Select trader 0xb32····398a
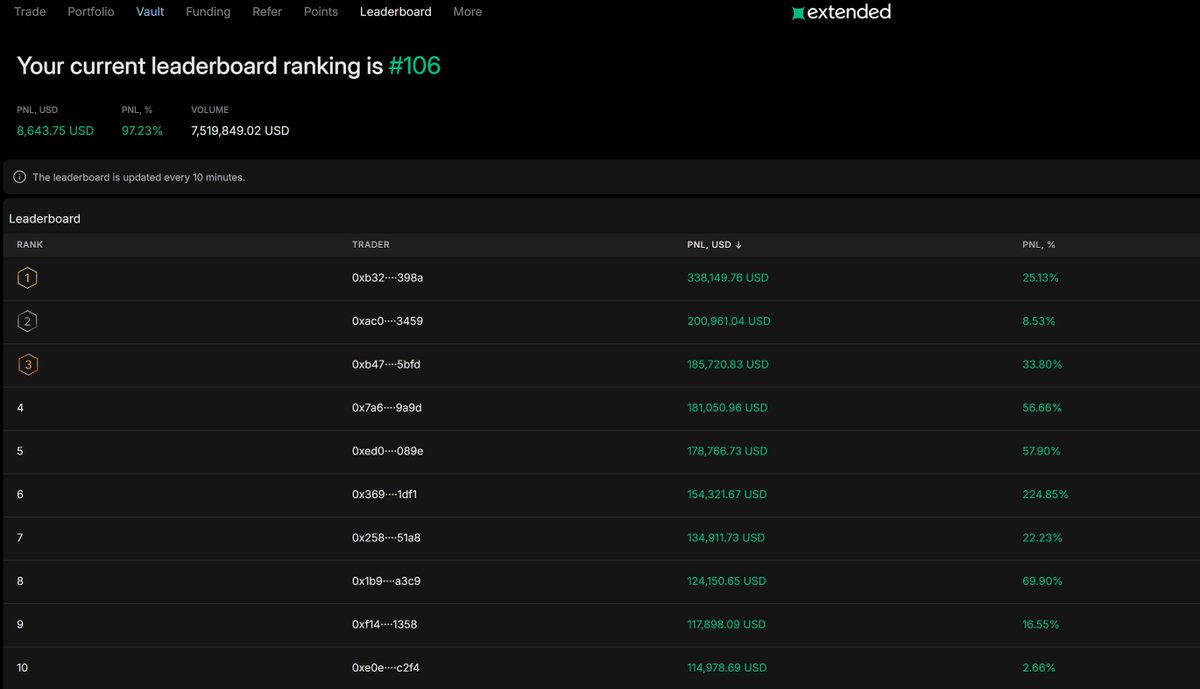 (388, 277)
